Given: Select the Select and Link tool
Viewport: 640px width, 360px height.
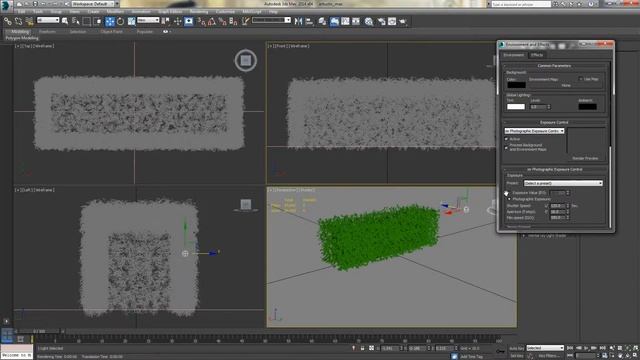Looking at the screenshot, I should (8, 21).
